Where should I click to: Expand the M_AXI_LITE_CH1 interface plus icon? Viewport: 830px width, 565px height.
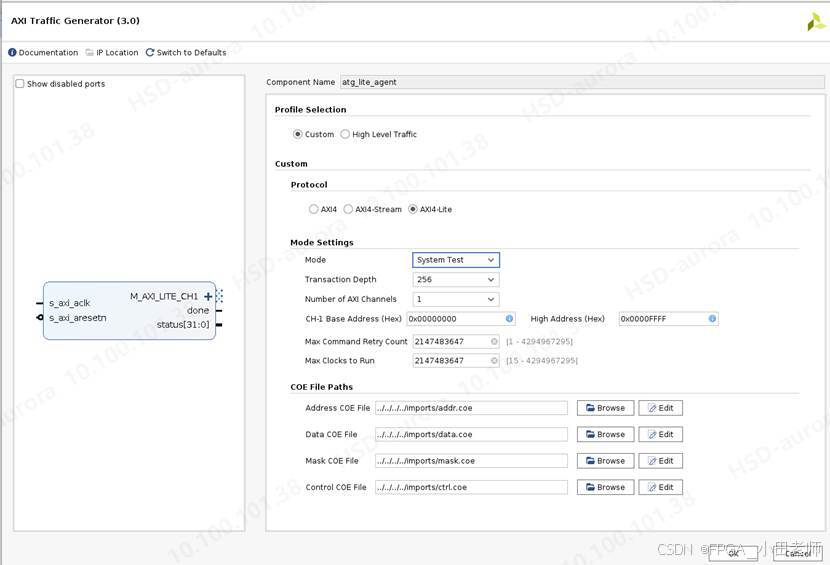pyautogui.click(x=208, y=297)
